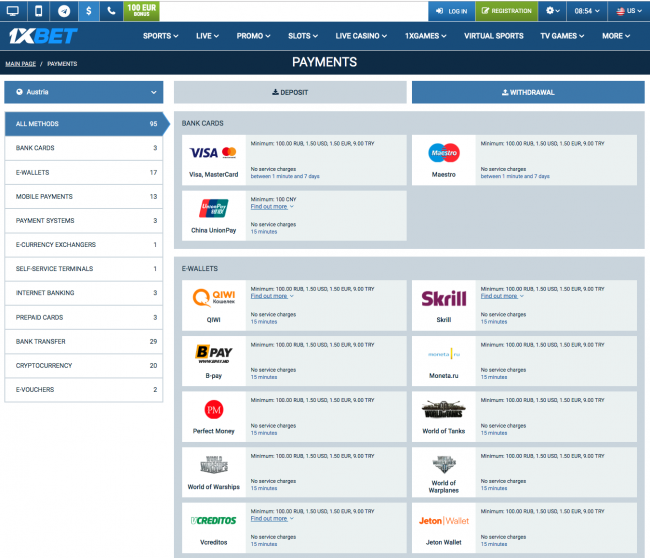The height and width of the screenshot is (558, 650).
Task: Choose the QIWI wallet logo
Action: [213, 299]
